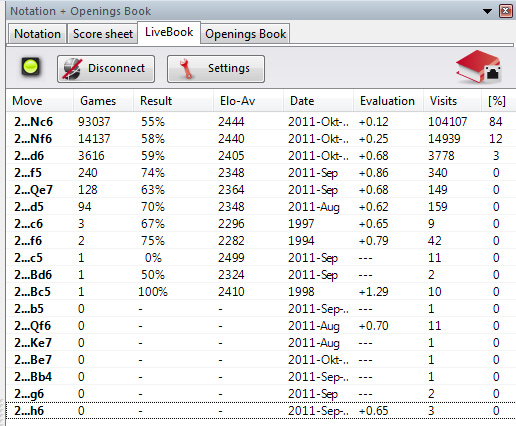Click the +0.70 evaluation for 2...Qf6
The image size is (516, 426).
pyautogui.click(x=373, y=326)
